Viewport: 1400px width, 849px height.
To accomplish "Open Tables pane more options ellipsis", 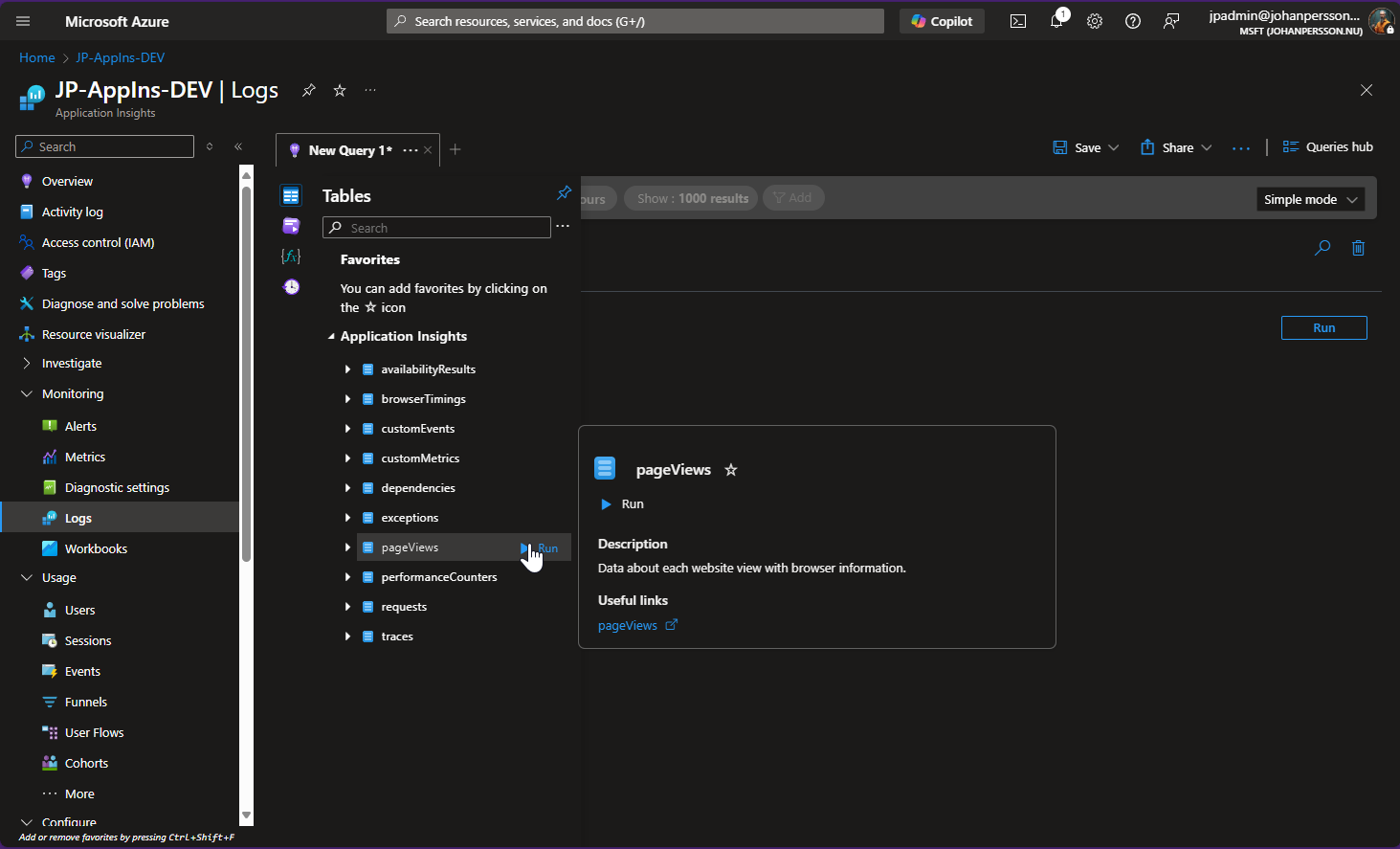I will (x=563, y=227).
